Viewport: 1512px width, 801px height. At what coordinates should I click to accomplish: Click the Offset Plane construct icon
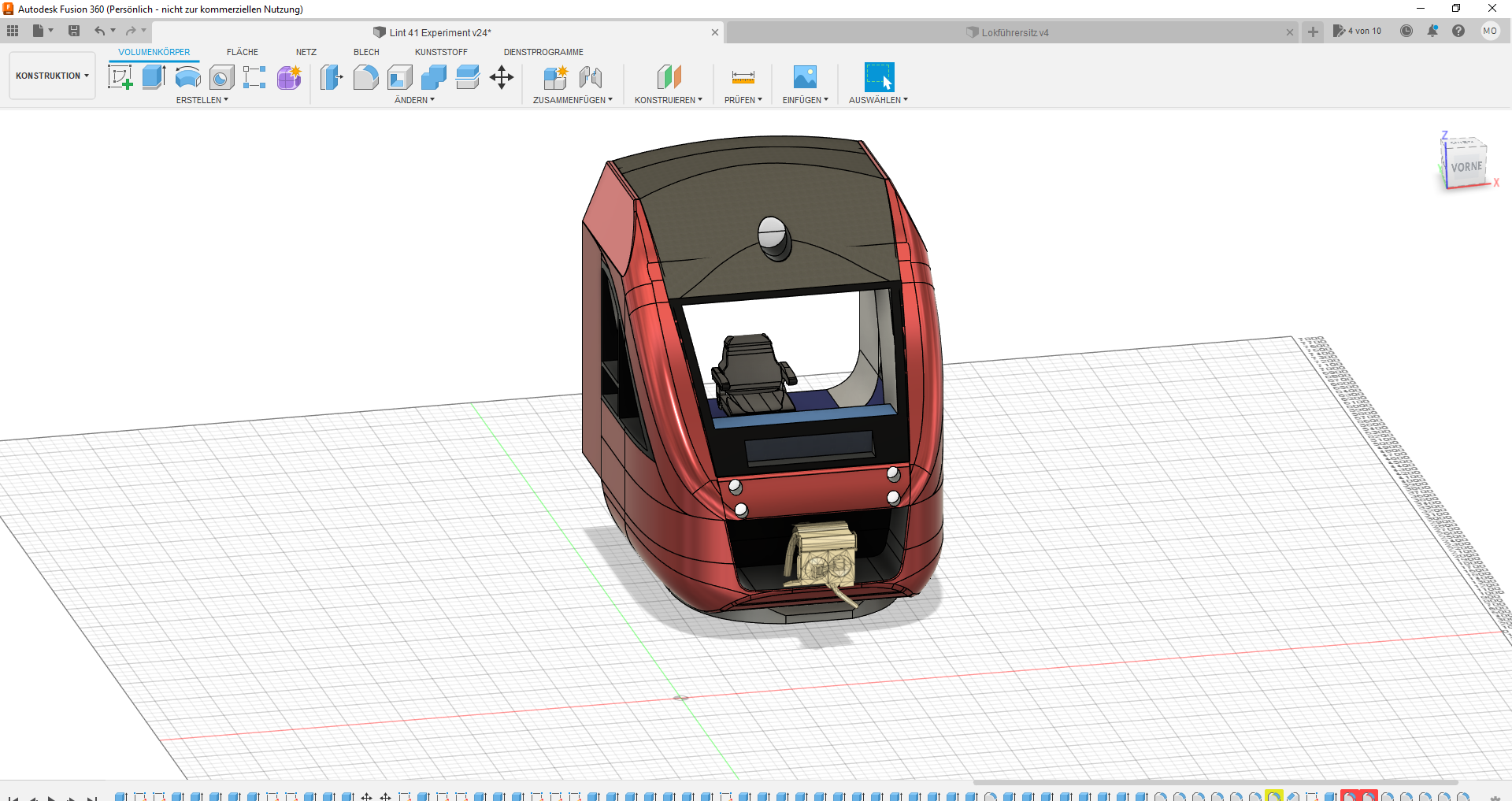(x=669, y=77)
